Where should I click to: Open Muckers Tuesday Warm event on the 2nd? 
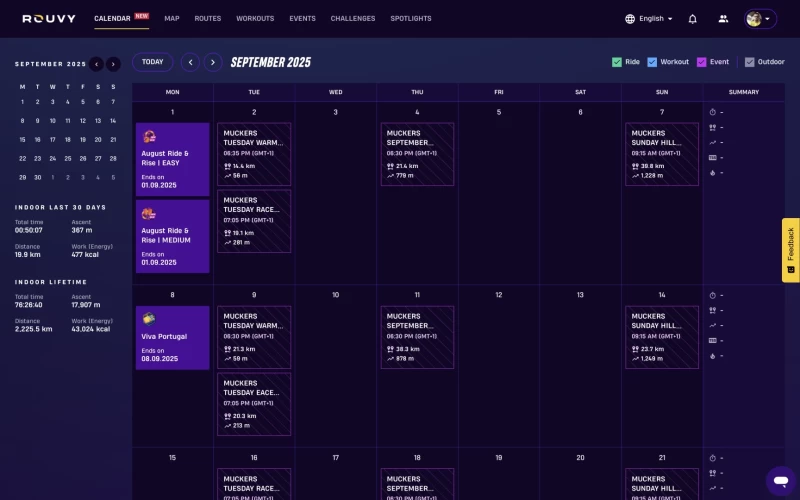pyautogui.click(x=254, y=154)
